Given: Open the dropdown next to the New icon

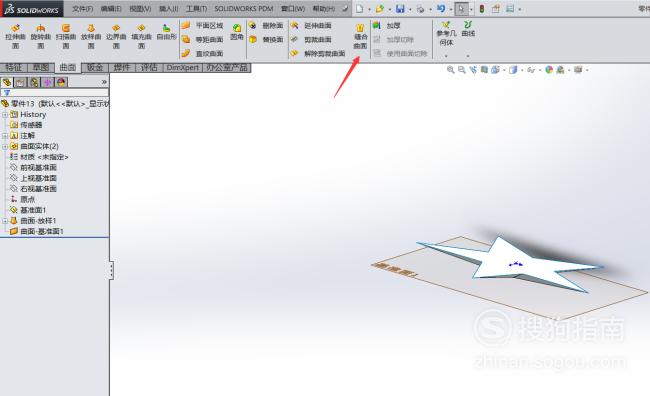Looking at the screenshot, I should point(369,9).
